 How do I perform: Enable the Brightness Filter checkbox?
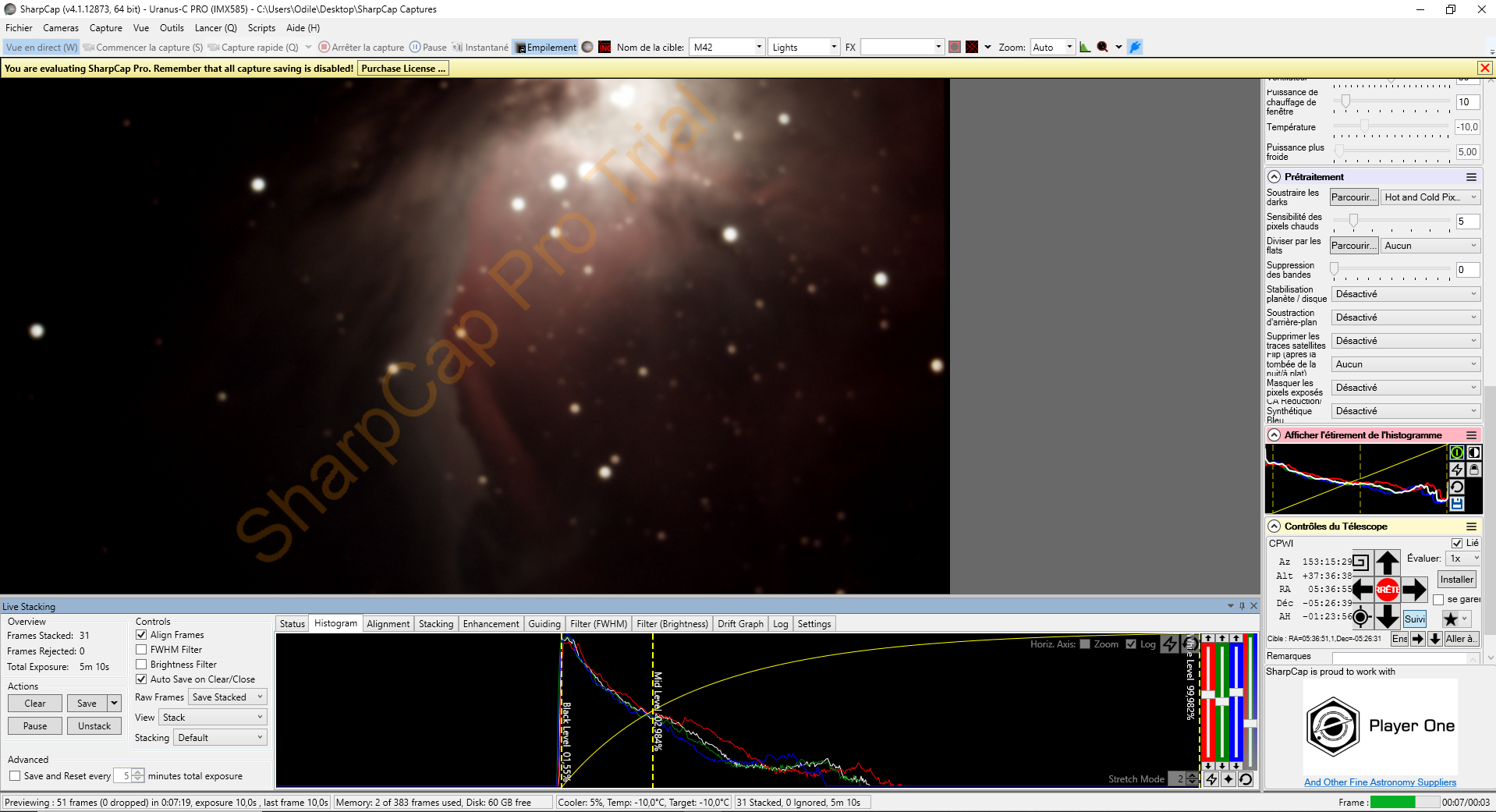click(141, 665)
